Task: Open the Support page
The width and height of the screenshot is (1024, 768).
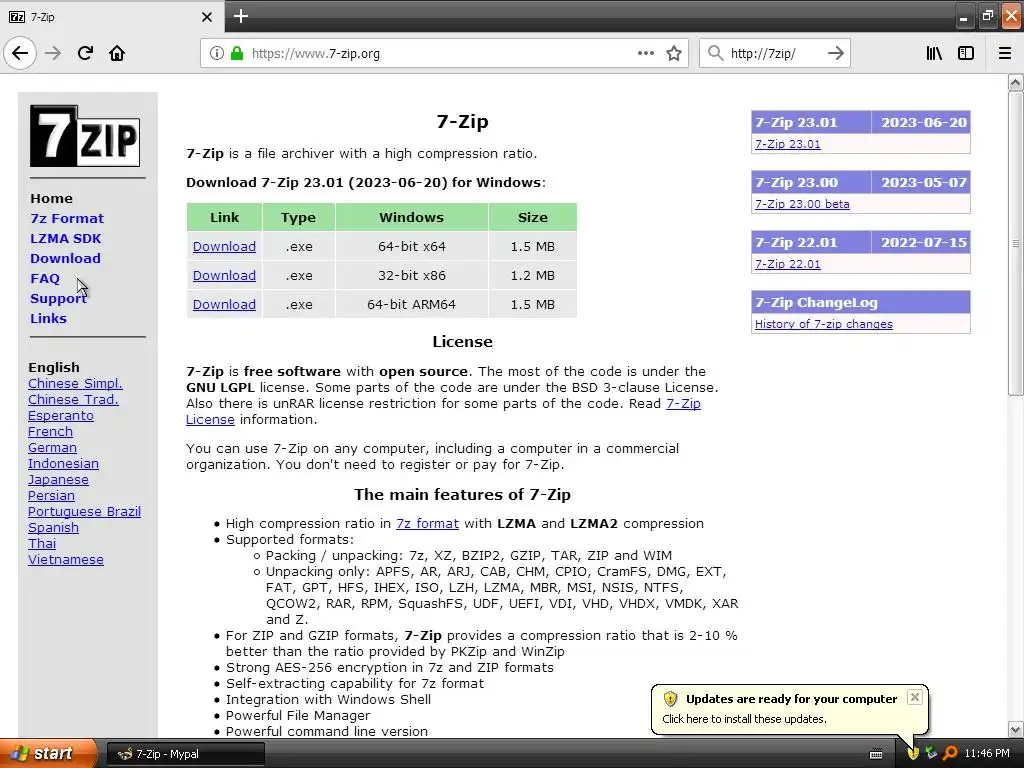Action: [x=58, y=298]
